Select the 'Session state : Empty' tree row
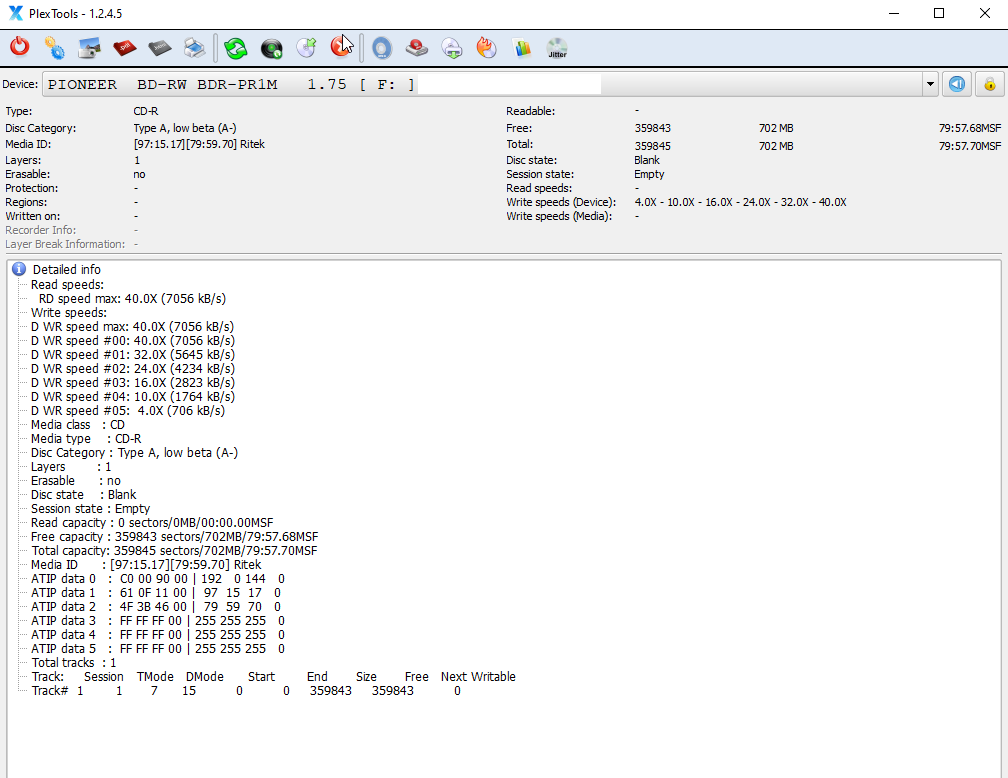The image size is (1008, 778). tap(90, 509)
